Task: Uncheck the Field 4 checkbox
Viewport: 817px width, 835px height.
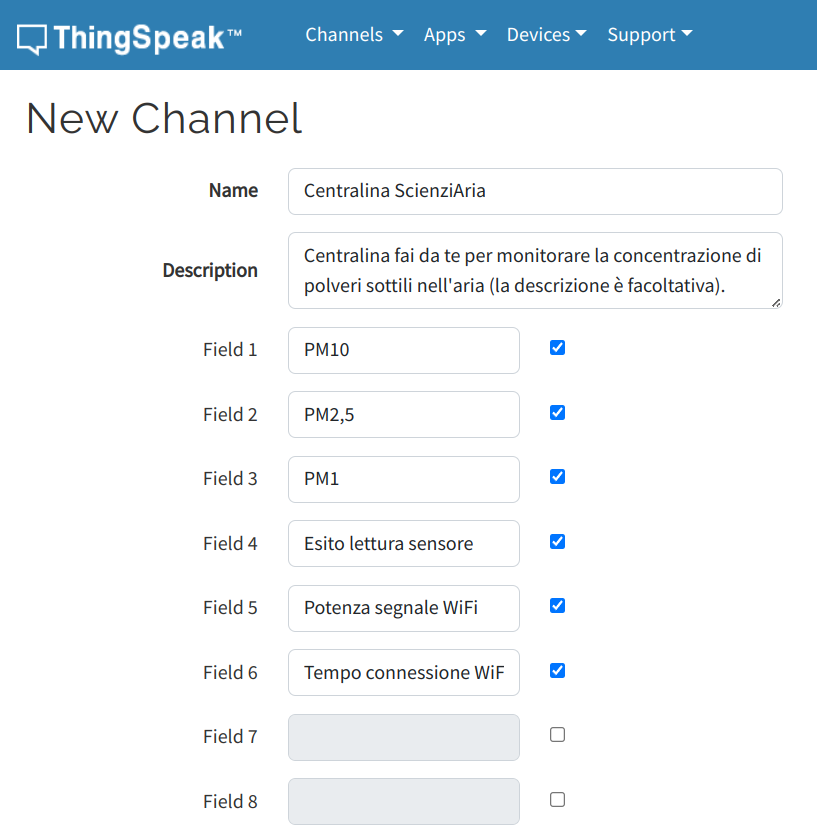Action: (x=557, y=542)
